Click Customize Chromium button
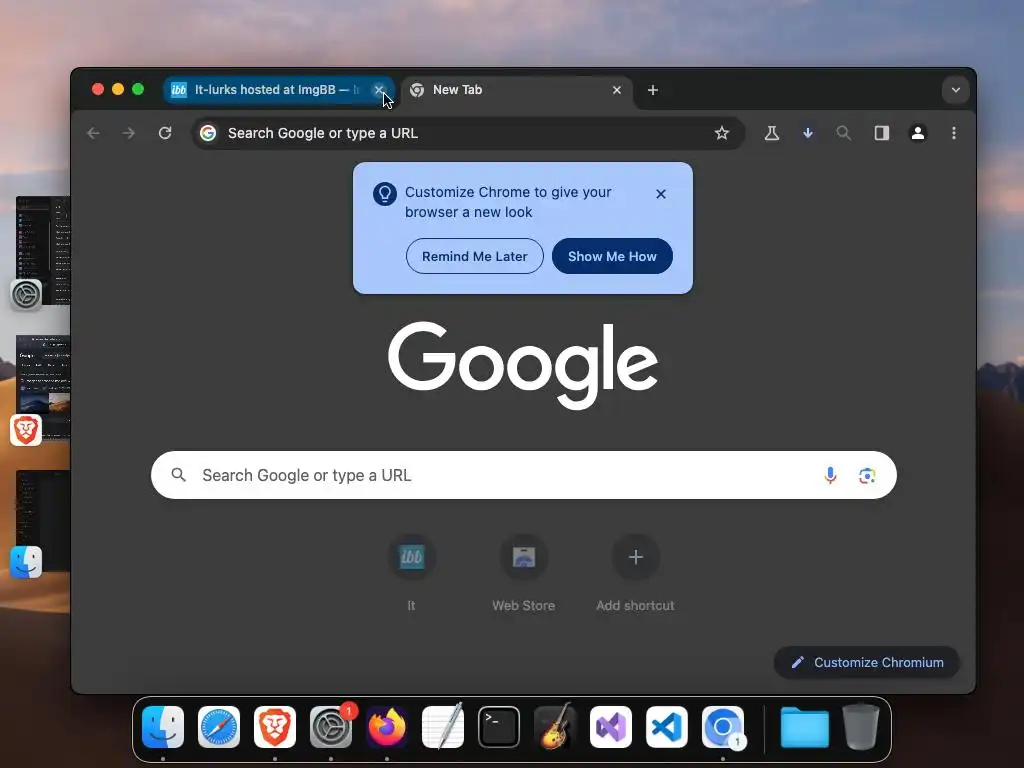This screenshot has height=768, width=1024. (867, 662)
